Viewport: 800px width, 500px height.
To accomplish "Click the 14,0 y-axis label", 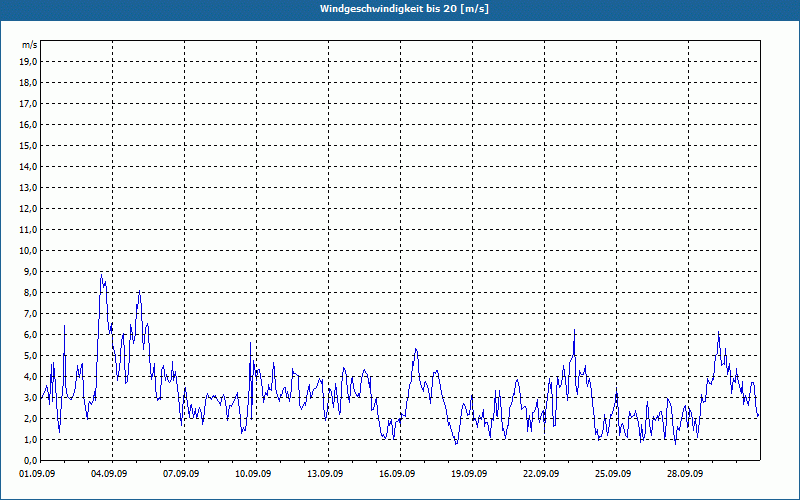I will click(28, 166).
